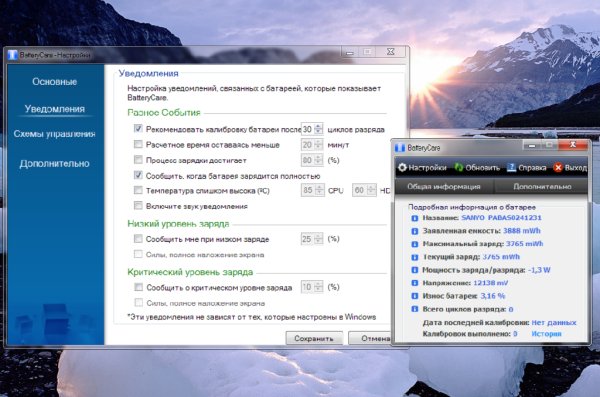Open Настройки in BatteryCare toolbar
The width and height of the screenshot is (600, 397).
coord(422,168)
